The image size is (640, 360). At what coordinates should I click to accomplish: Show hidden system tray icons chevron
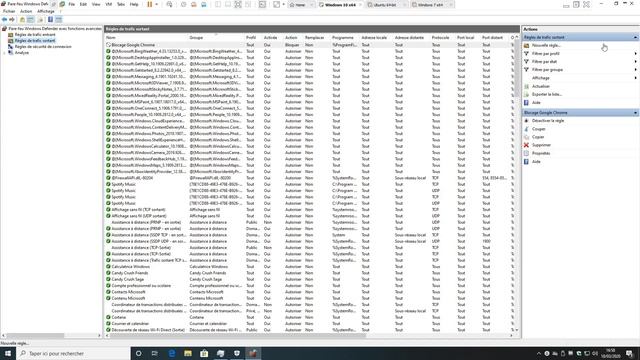click(538, 353)
